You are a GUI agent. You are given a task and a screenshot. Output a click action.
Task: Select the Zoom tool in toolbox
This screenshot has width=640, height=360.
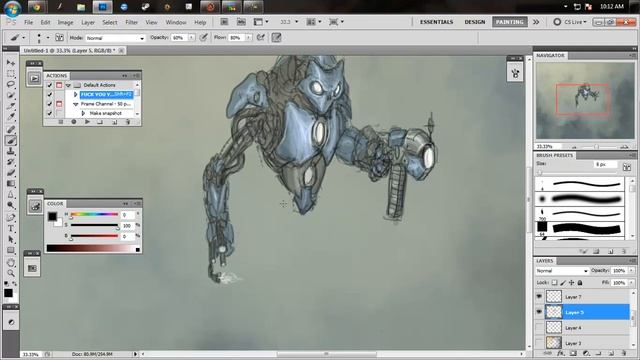[x=11, y=273]
